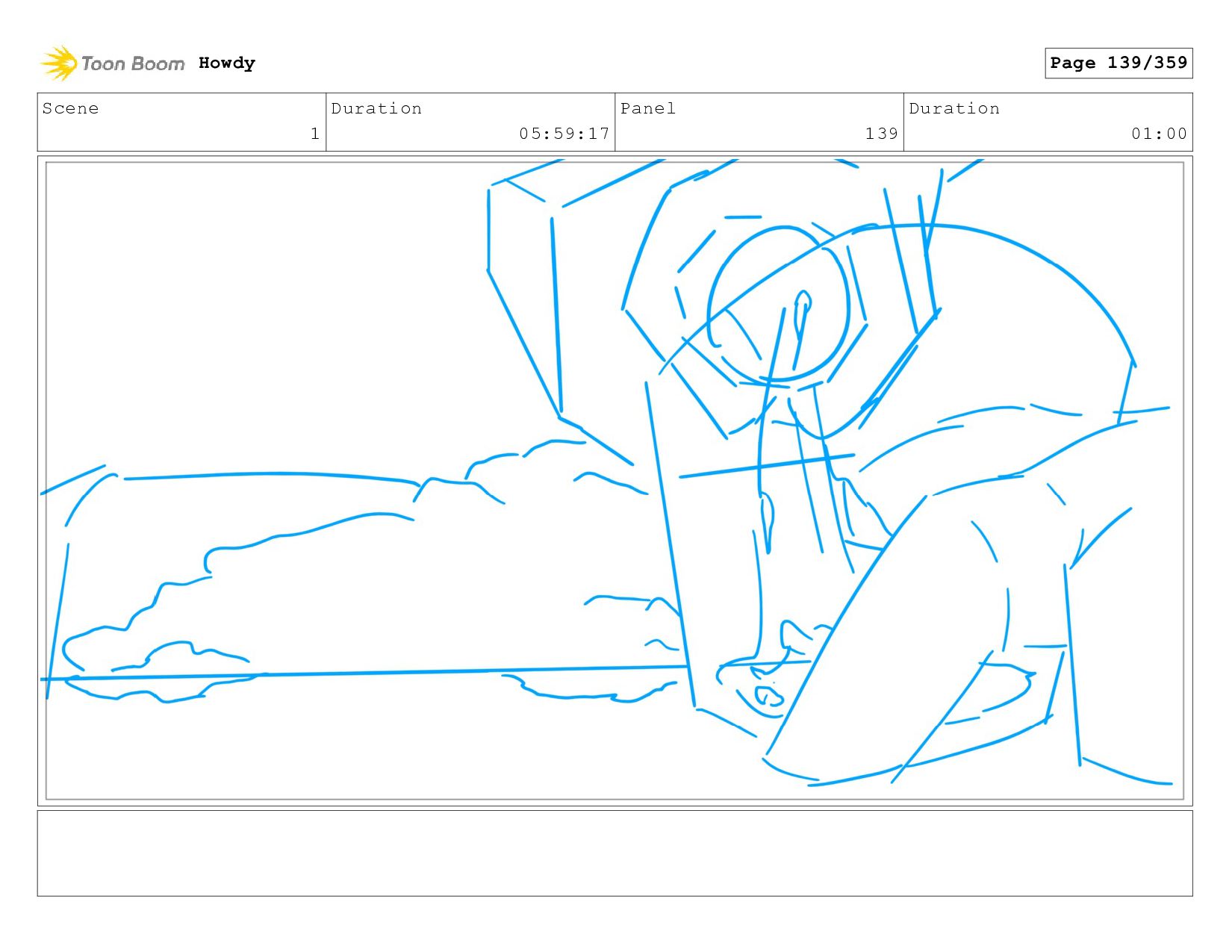Click the empty notes box below the panel
The width and height of the screenshot is (1232, 952).
[x=615, y=853]
